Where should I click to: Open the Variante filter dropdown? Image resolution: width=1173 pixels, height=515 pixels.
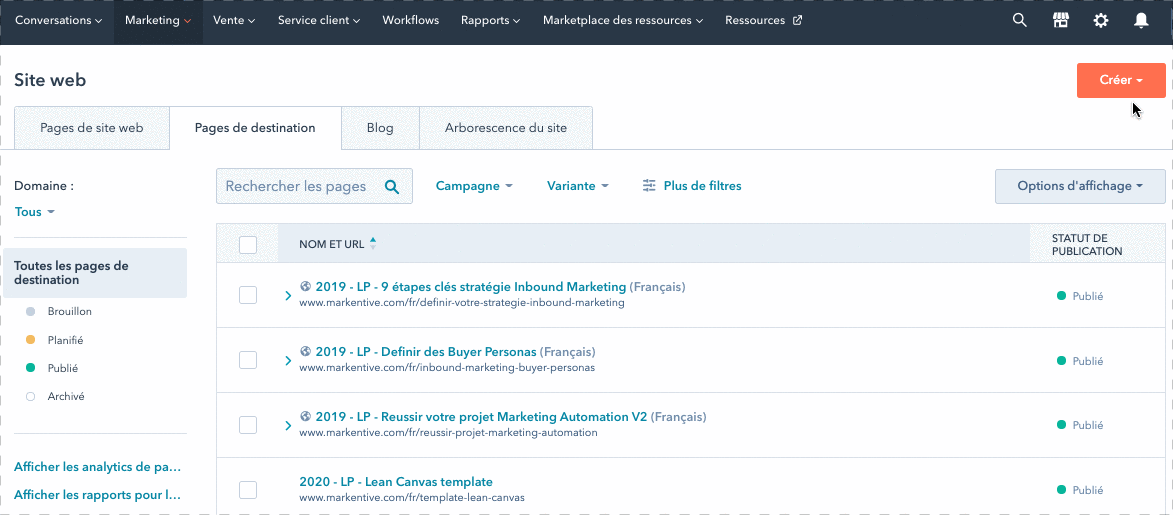tap(578, 186)
